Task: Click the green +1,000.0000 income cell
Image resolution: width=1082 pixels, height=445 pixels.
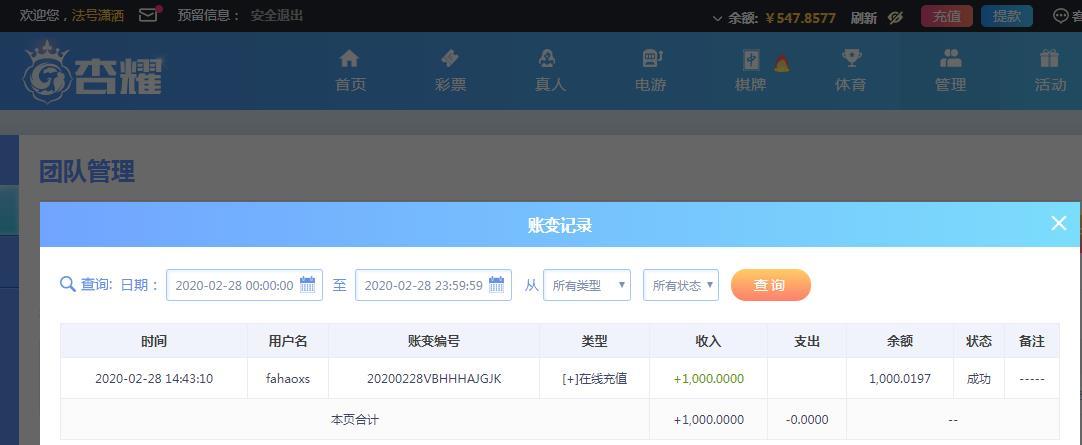Action: (x=709, y=379)
